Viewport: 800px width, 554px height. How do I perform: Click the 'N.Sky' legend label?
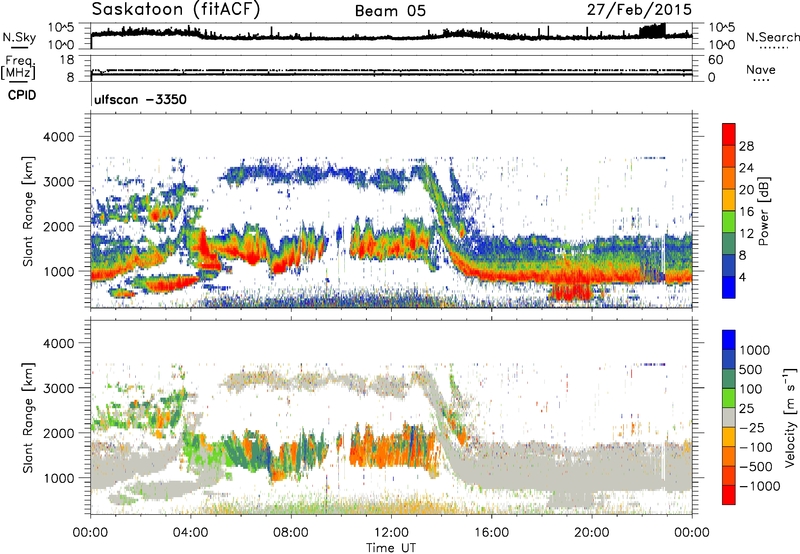tap(19, 37)
